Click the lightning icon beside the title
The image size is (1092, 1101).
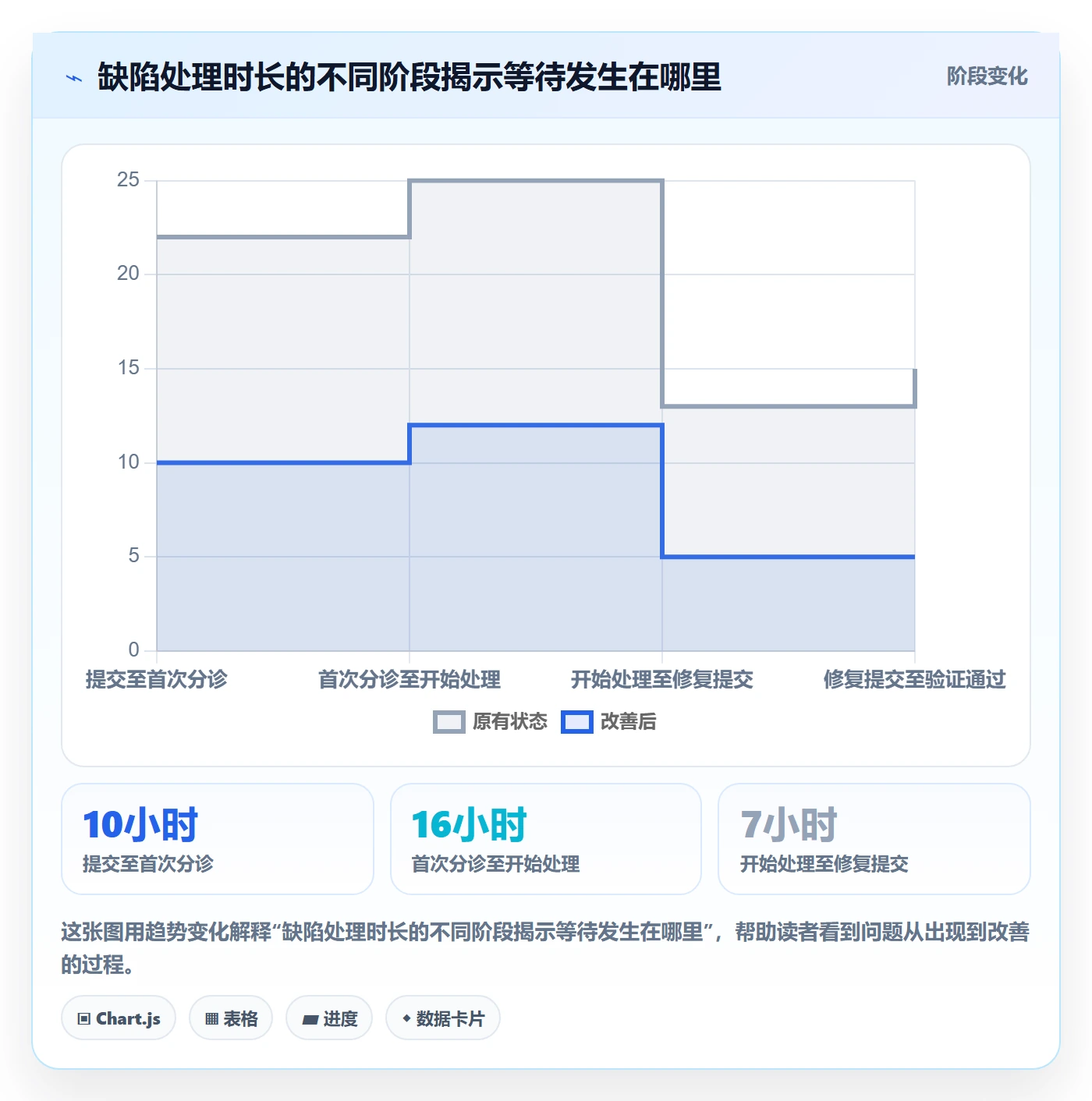tap(74, 78)
